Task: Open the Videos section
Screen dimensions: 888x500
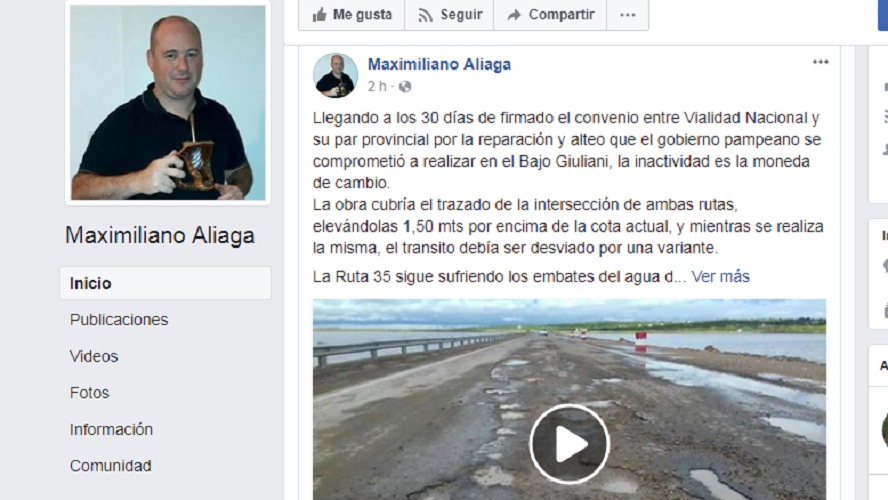Action: (94, 356)
